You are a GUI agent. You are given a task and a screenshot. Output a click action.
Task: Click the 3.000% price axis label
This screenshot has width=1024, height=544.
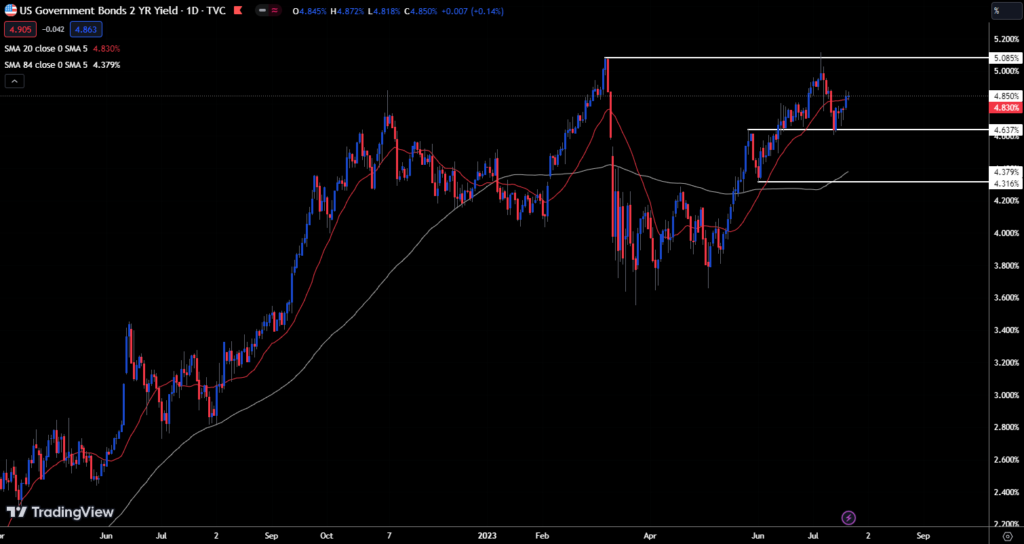pos(1006,395)
